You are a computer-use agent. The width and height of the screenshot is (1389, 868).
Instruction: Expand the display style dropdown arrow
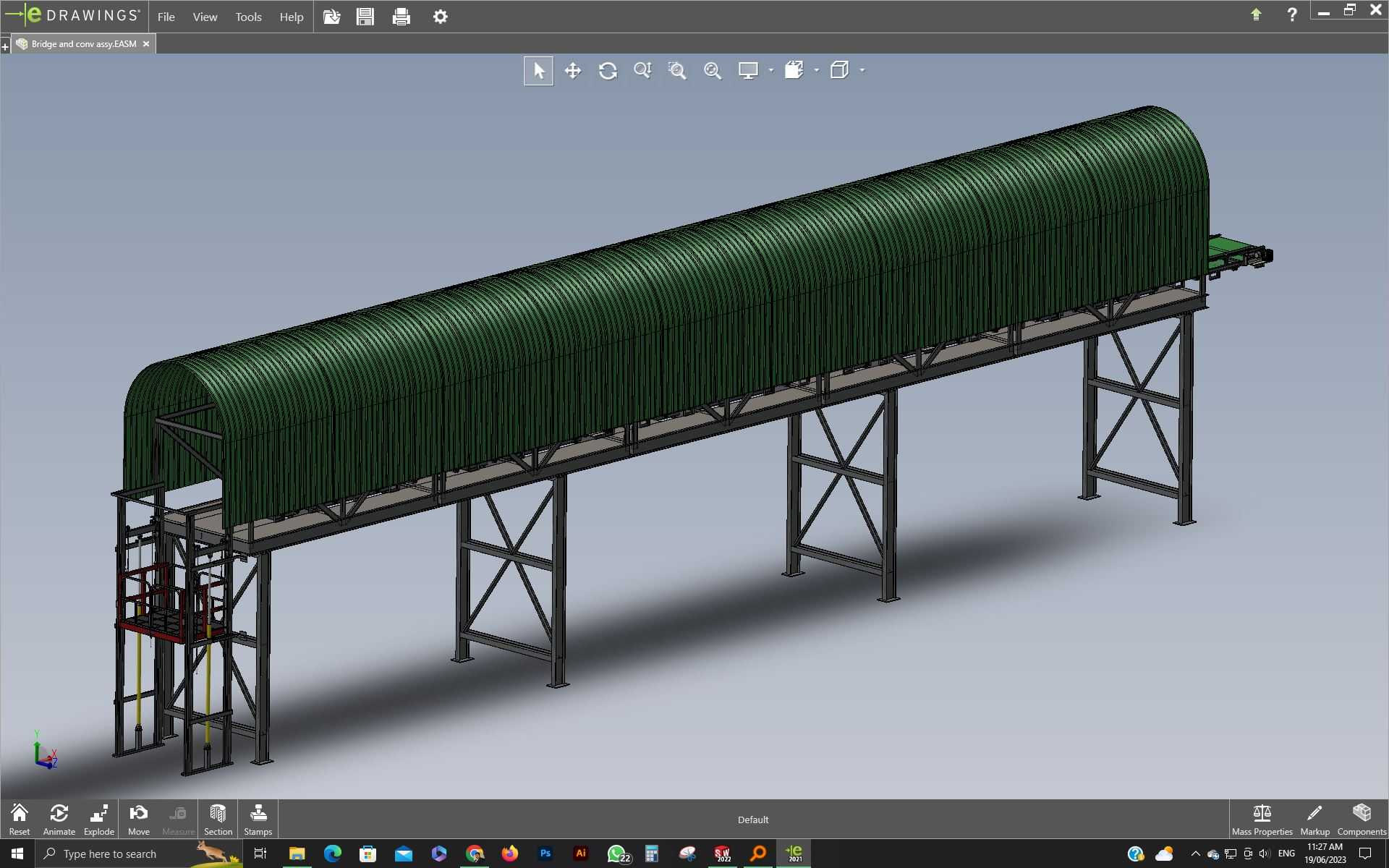[x=771, y=70]
